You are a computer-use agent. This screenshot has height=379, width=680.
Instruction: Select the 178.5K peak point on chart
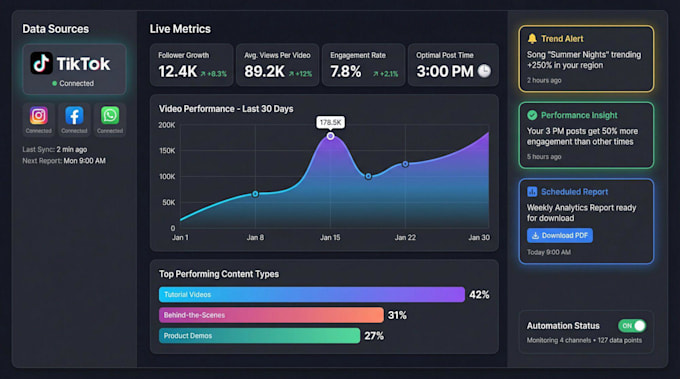click(330, 136)
